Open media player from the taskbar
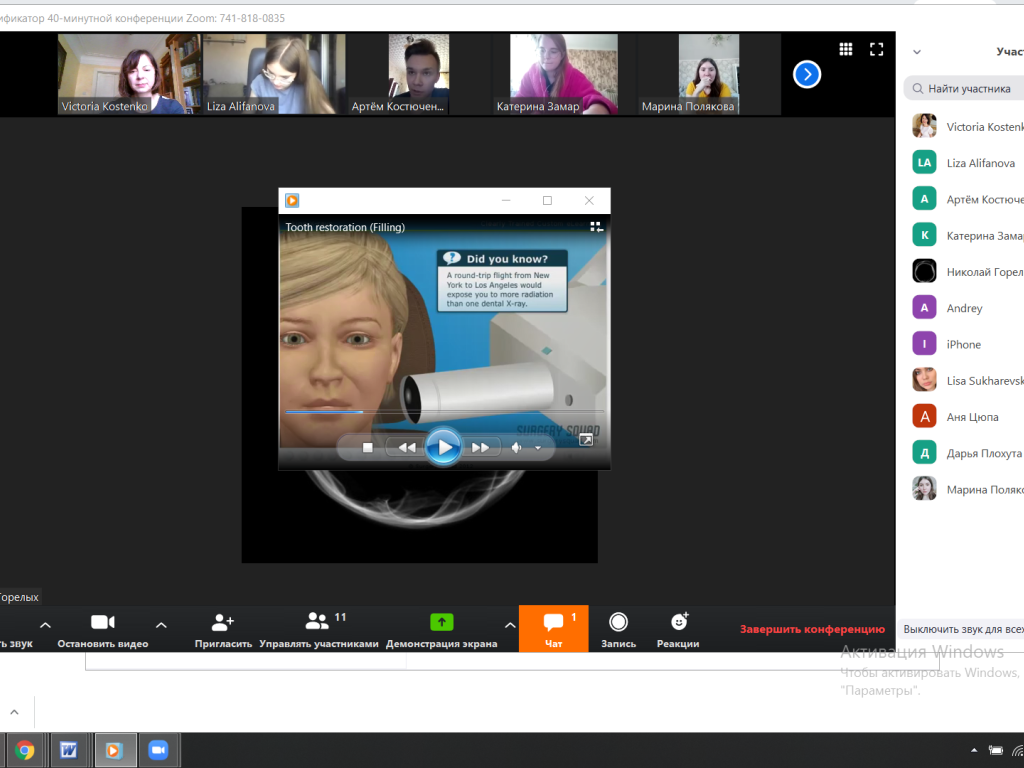Screen dimensions: 1024x768 point(115,750)
